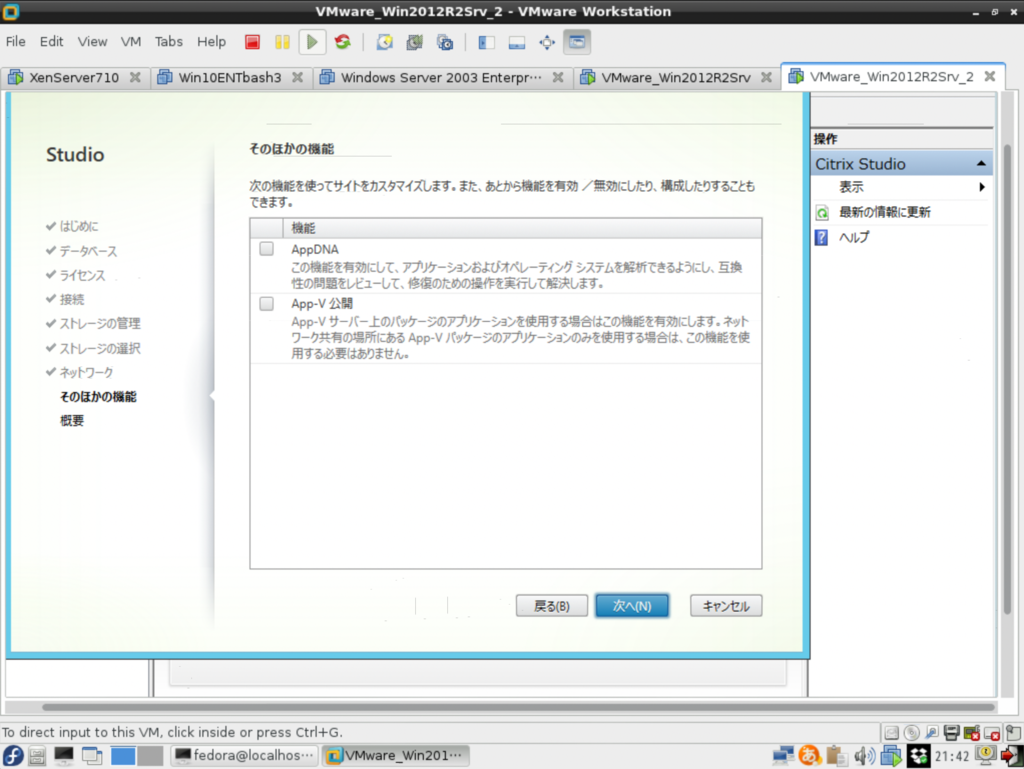Toggle the thumbnail bar icon
The width and height of the screenshot is (1024, 769).
coord(517,42)
